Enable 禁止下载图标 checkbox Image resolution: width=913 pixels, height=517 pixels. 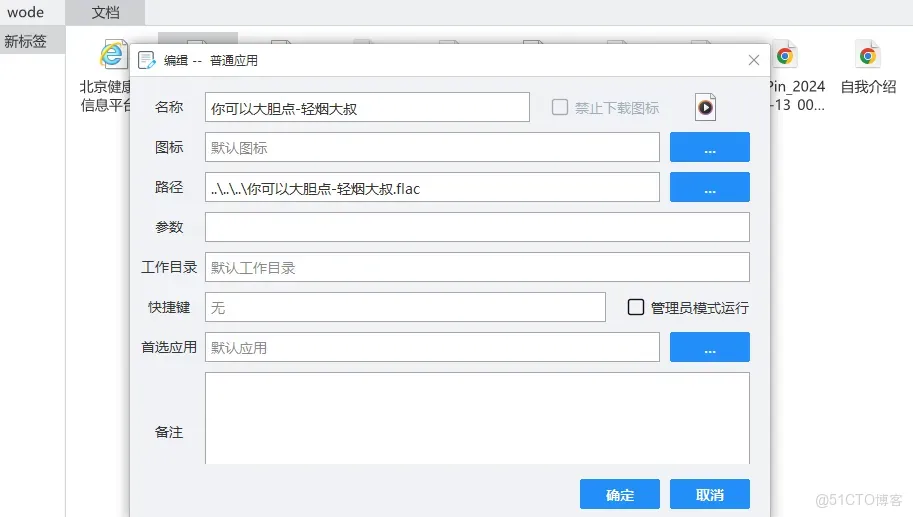point(560,107)
